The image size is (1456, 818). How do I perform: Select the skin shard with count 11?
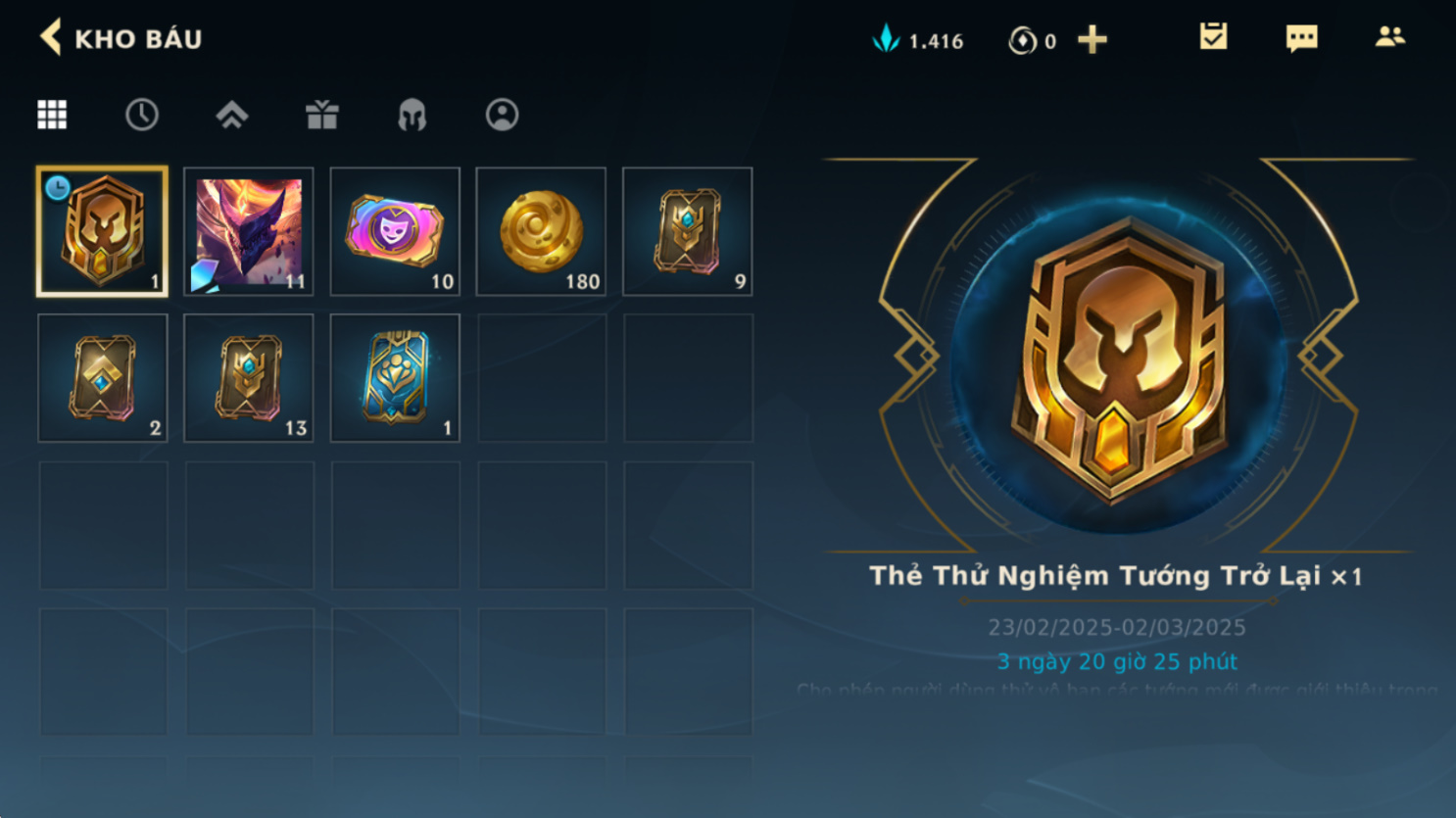(249, 231)
